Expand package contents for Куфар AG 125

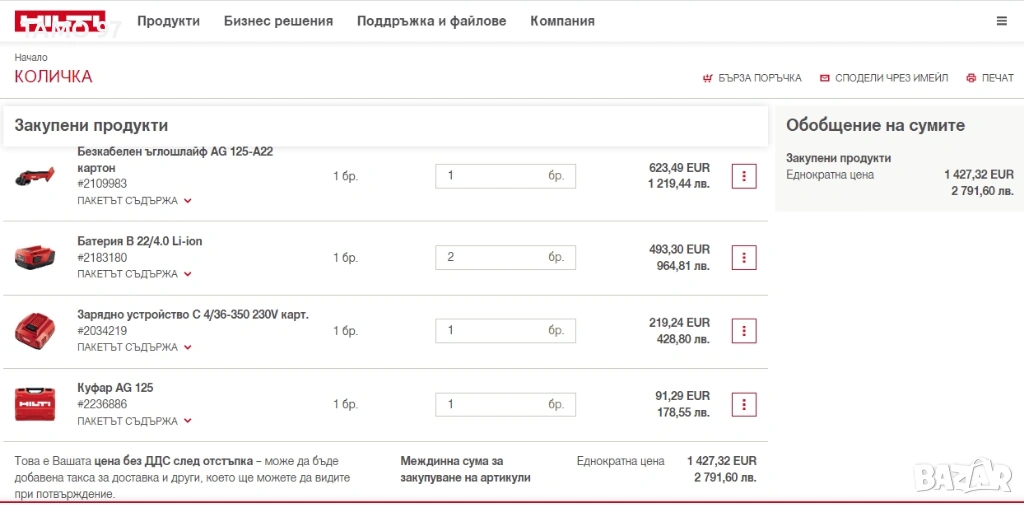(135, 421)
